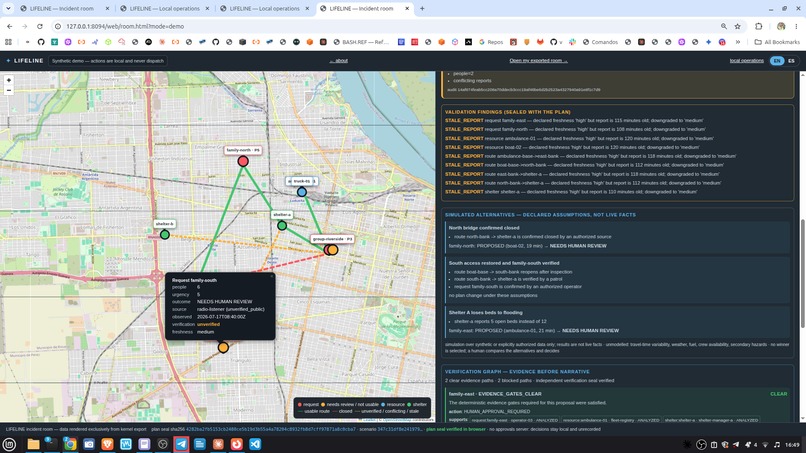Open the first GitHub bookmark icon
Screen dimensions: 806x453
[41, 42]
